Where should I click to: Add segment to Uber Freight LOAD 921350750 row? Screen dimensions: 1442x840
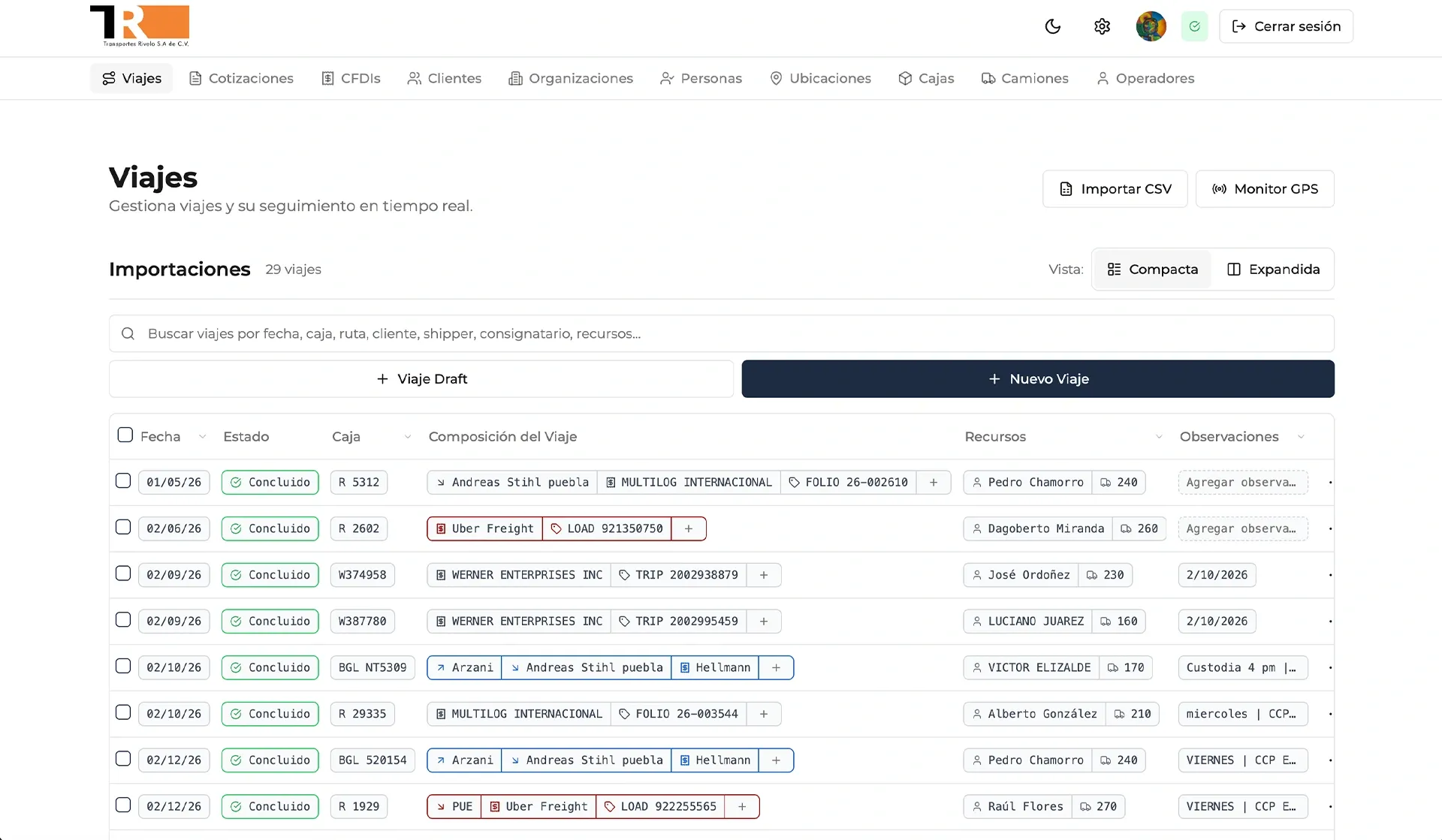coord(689,528)
